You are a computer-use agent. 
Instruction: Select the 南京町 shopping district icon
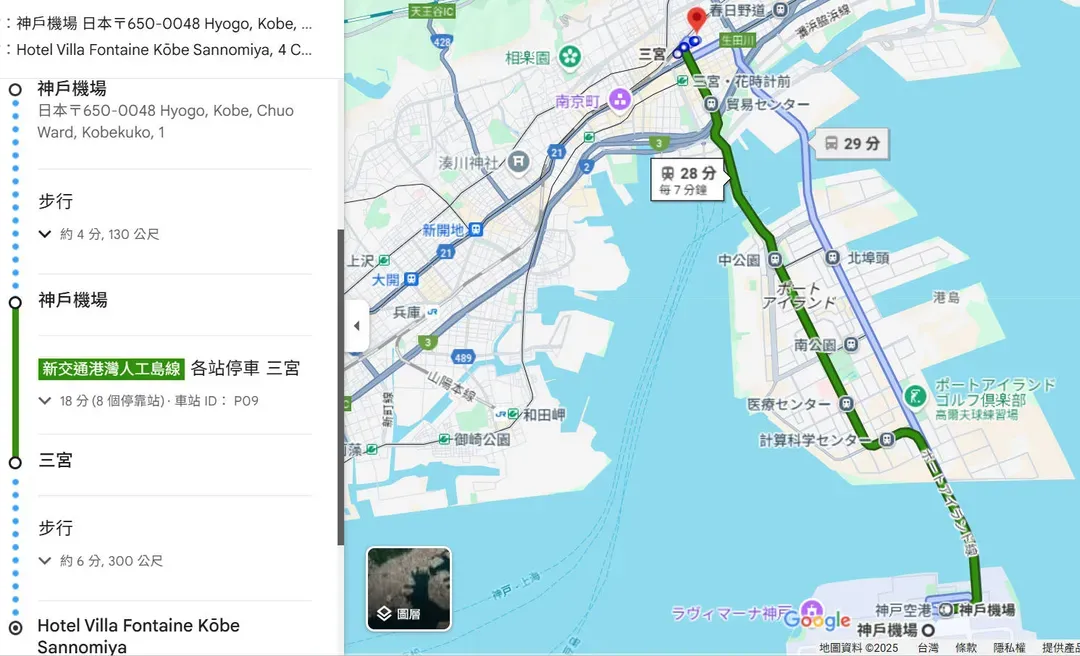(x=620, y=101)
